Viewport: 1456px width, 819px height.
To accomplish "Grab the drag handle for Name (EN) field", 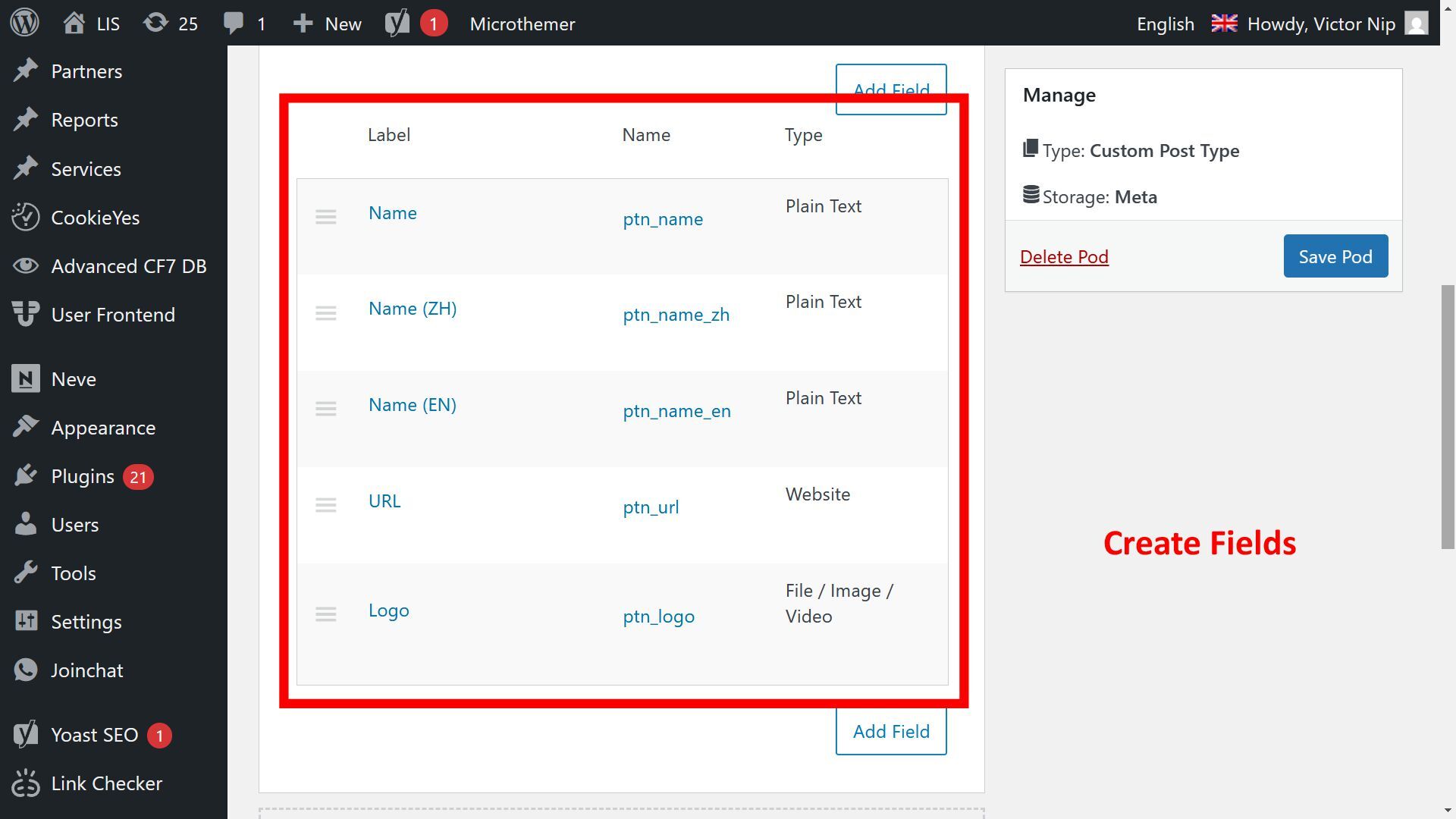I will 326,409.
